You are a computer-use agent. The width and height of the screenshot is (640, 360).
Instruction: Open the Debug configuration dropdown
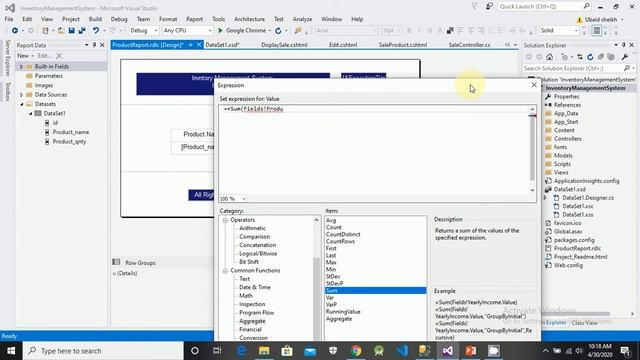pos(144,31)
